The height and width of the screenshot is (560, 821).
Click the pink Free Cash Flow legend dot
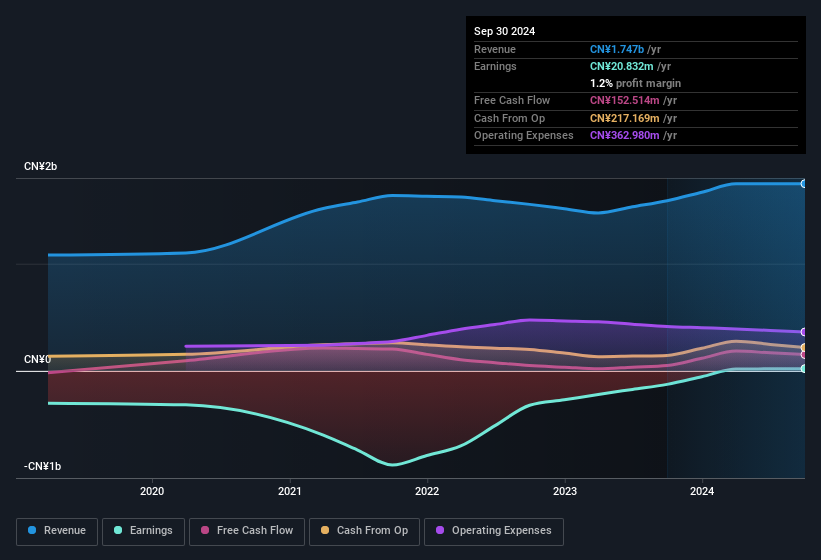205,531
